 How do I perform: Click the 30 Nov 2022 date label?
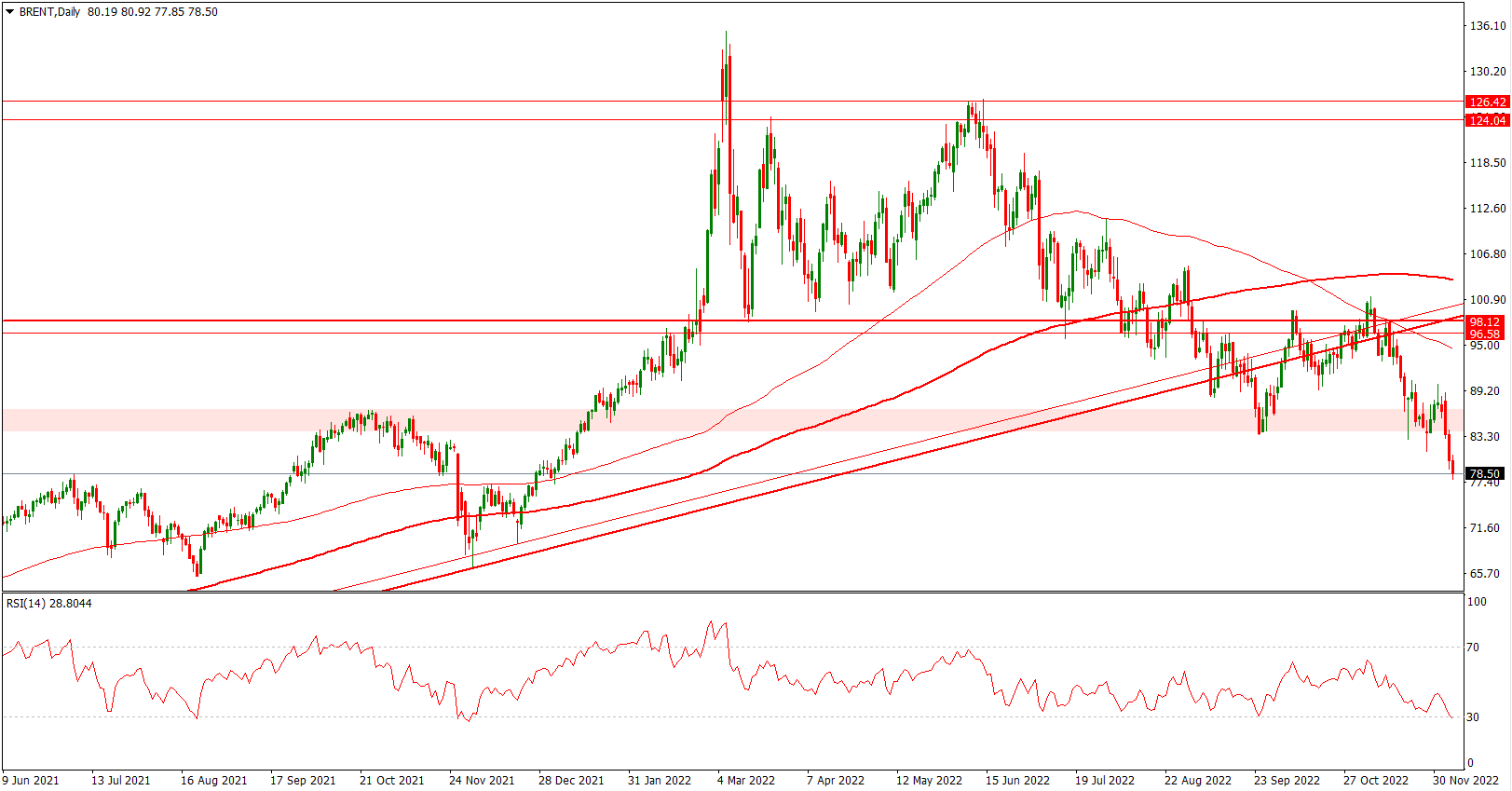click(1465, 780)
